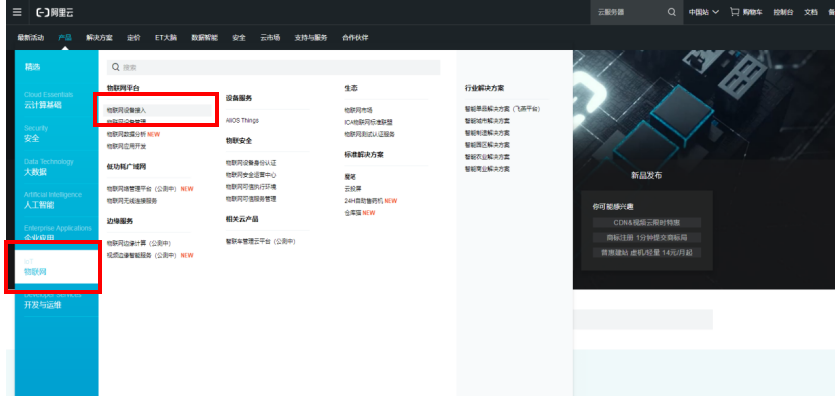Open 物联网测试认证服务 link
The width and height of the screenshot is (835, 396).
370,134
